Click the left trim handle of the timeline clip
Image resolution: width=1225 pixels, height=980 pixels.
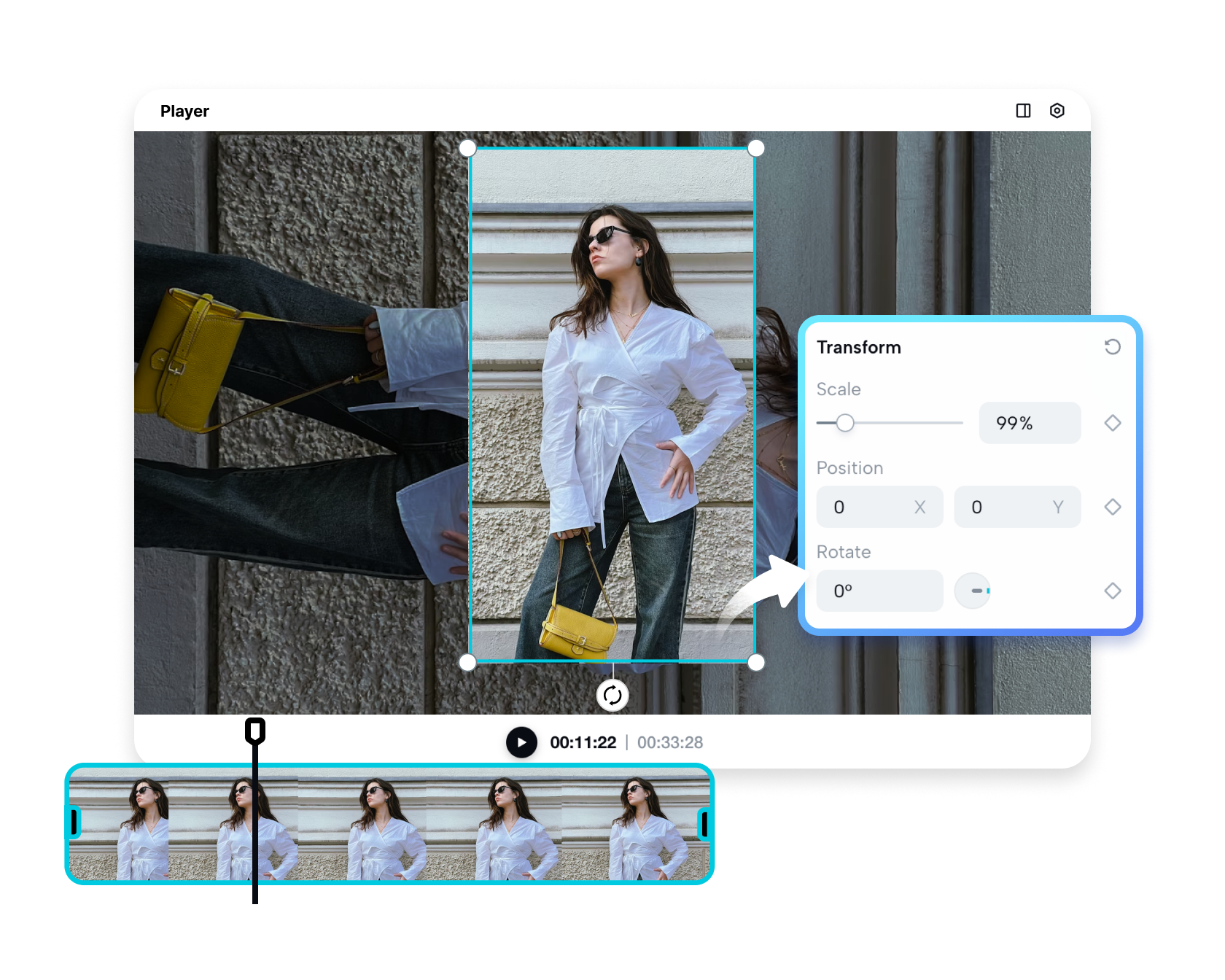(74, 822)
